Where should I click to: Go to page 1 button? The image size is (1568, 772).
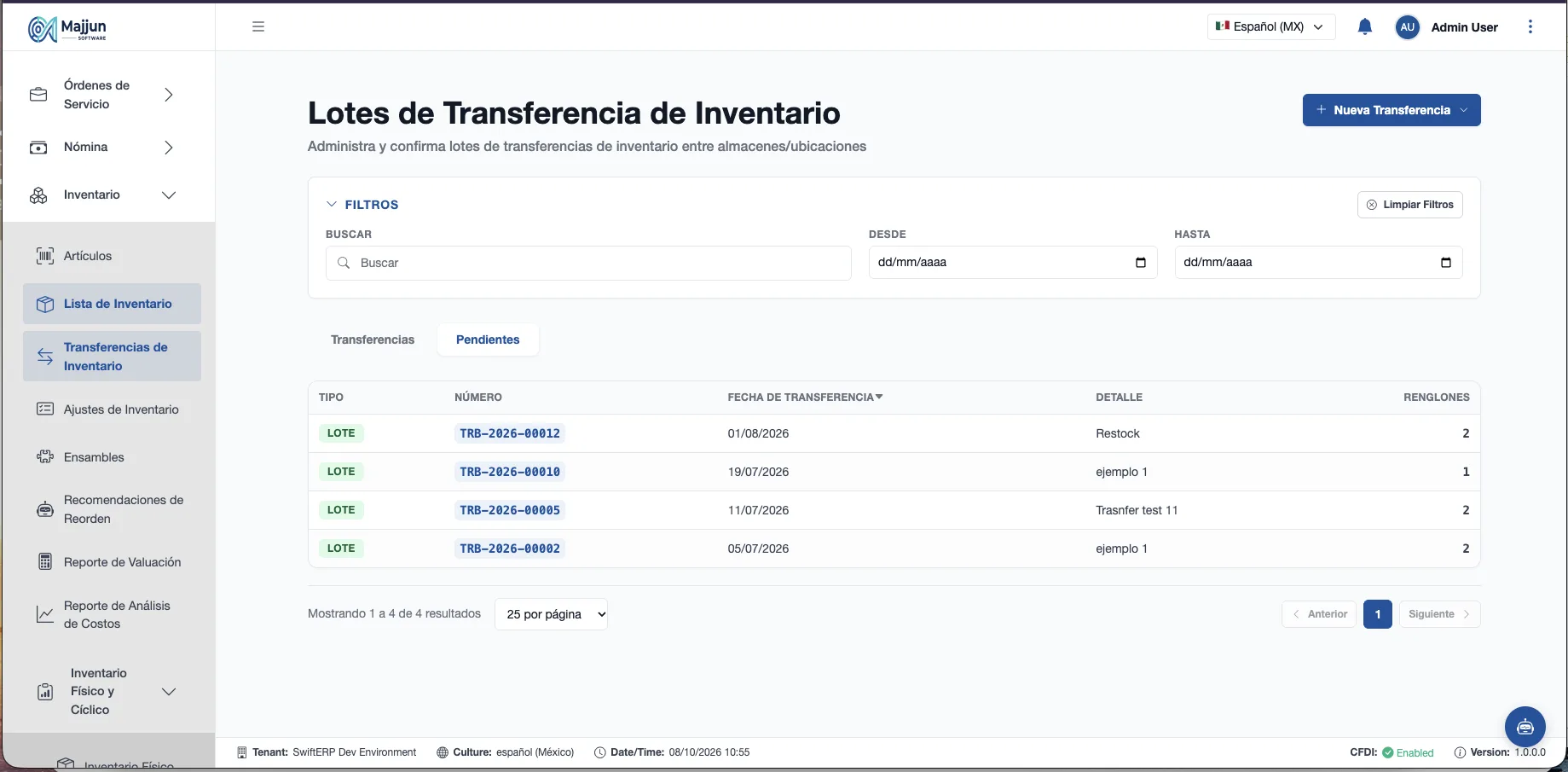[x=1377, y=614]
